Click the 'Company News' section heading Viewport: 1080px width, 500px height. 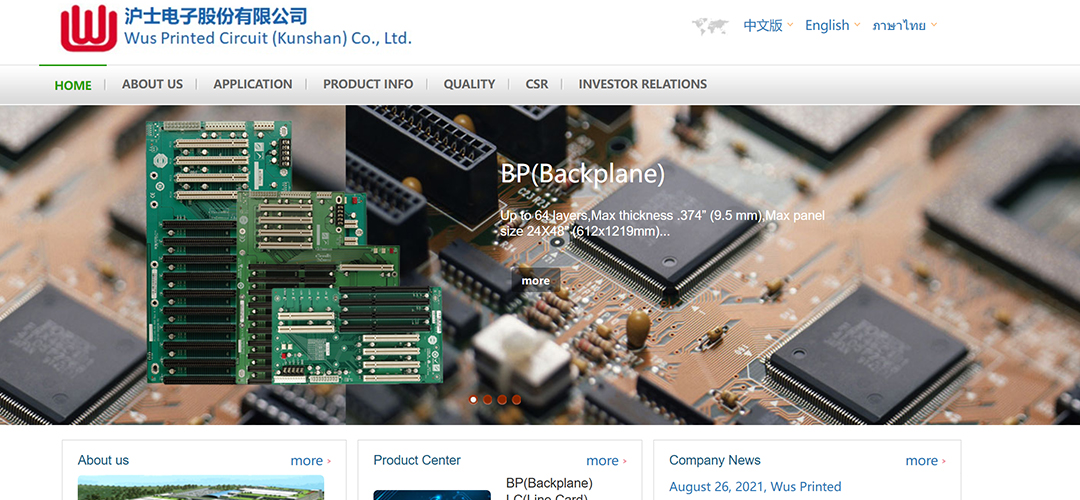[715, 460]
